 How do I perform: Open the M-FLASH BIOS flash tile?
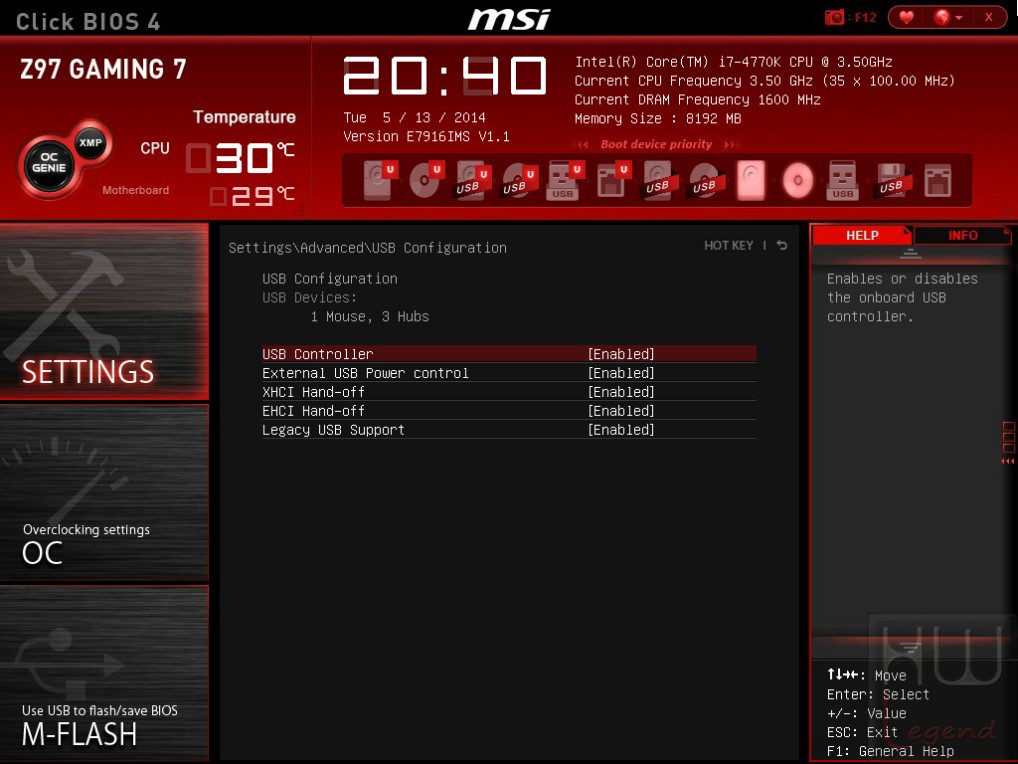pyautogui.click(x=105, y=673)
